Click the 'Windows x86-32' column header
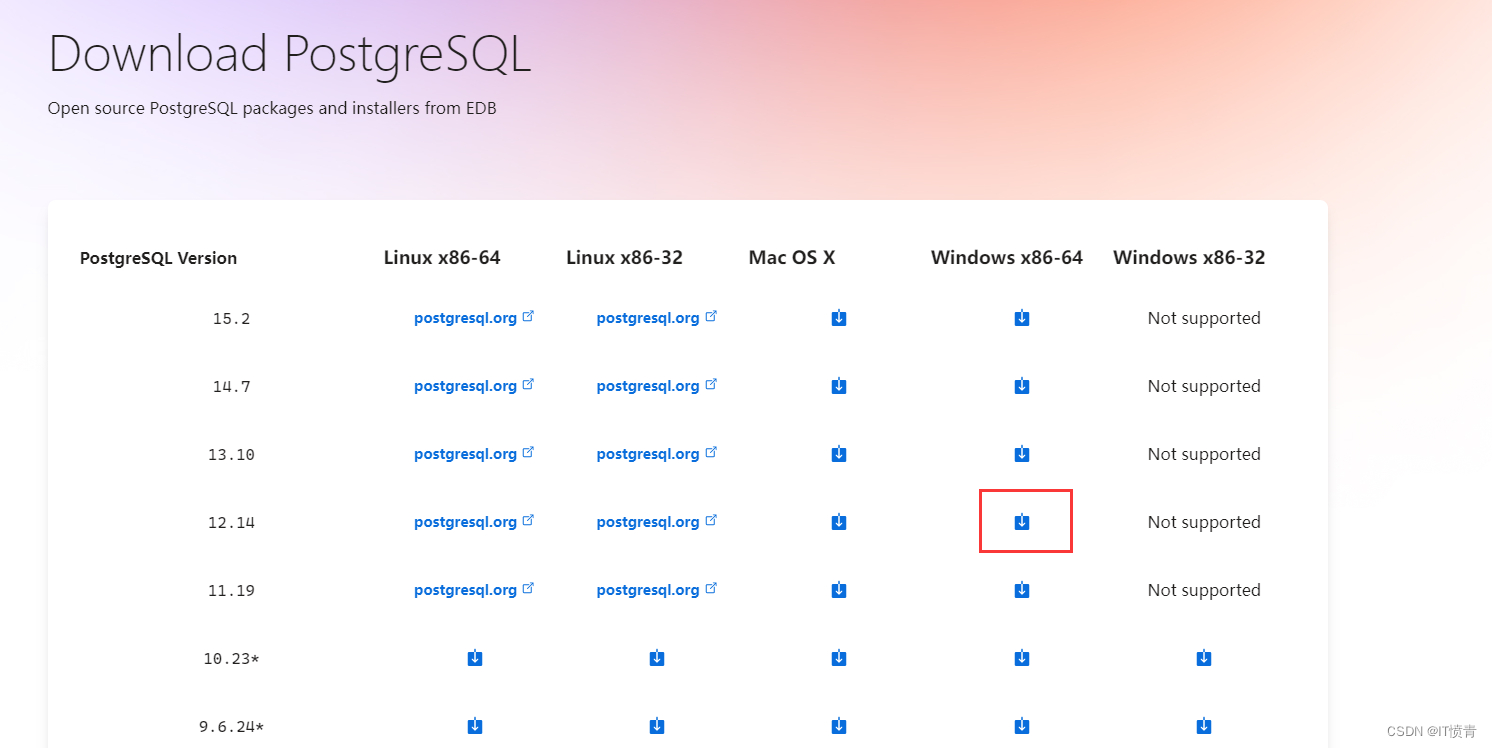Screen dimensions: 1492x748 click(1189, 258)
